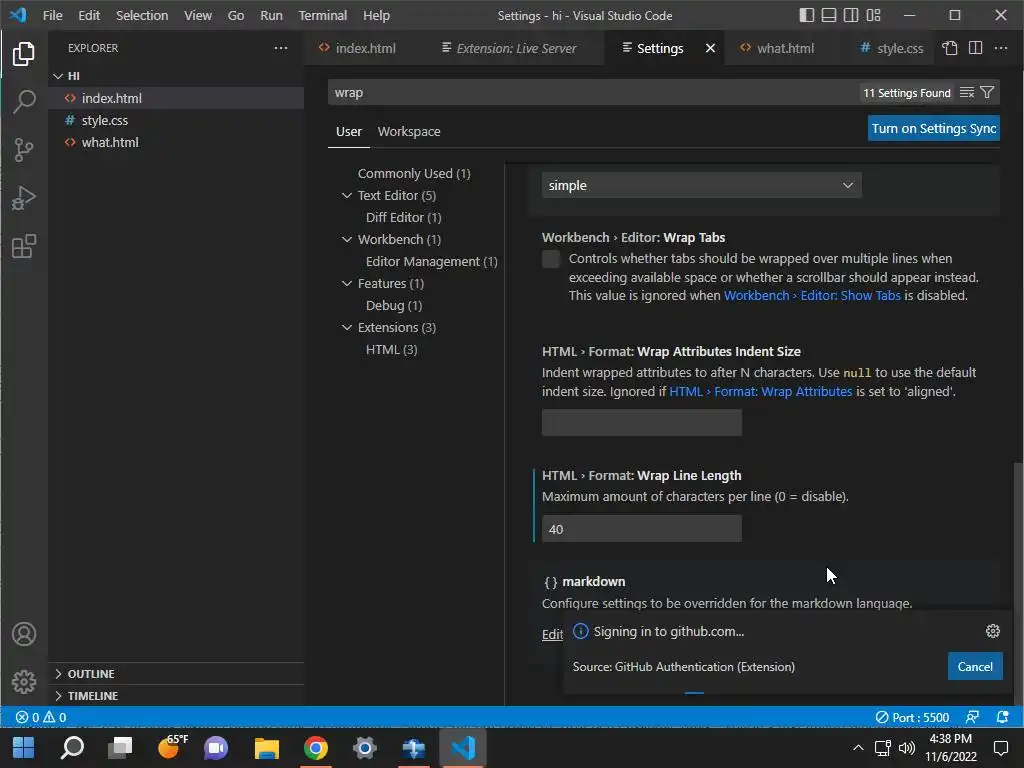This screenshot has height=768, width=1024.
Task: Turn on Settings Sync button
Action: pos(934,129)
